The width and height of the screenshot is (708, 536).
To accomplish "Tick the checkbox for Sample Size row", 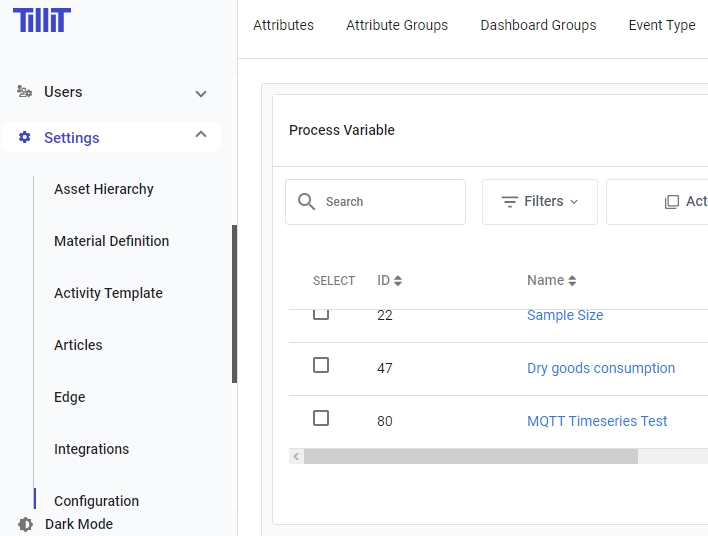I will point(321,314).
